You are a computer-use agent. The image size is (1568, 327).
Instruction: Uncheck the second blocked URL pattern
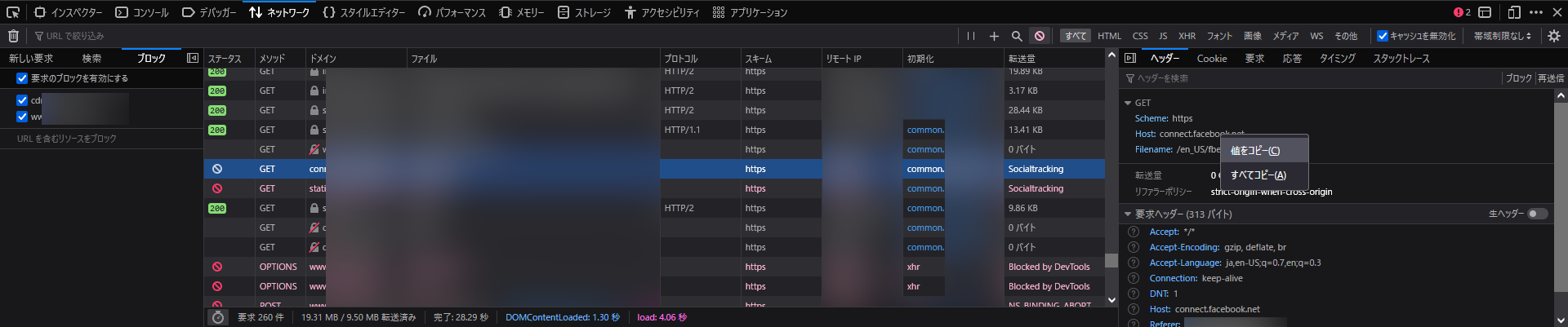(22, 117)
